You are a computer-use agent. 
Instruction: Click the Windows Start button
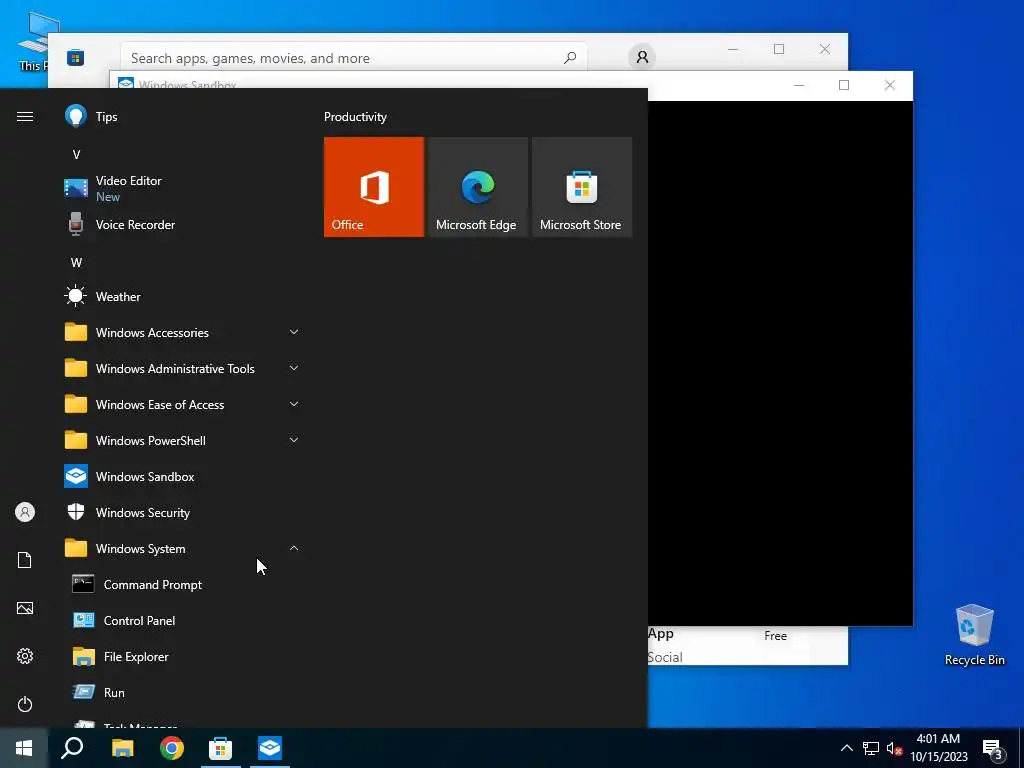[24, 748]
